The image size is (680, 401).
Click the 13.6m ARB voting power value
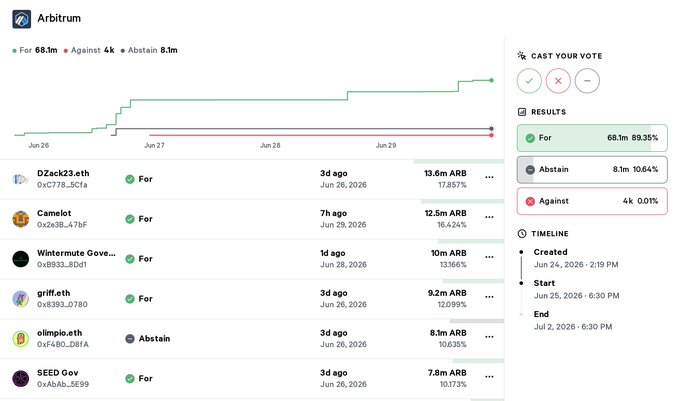445,173
